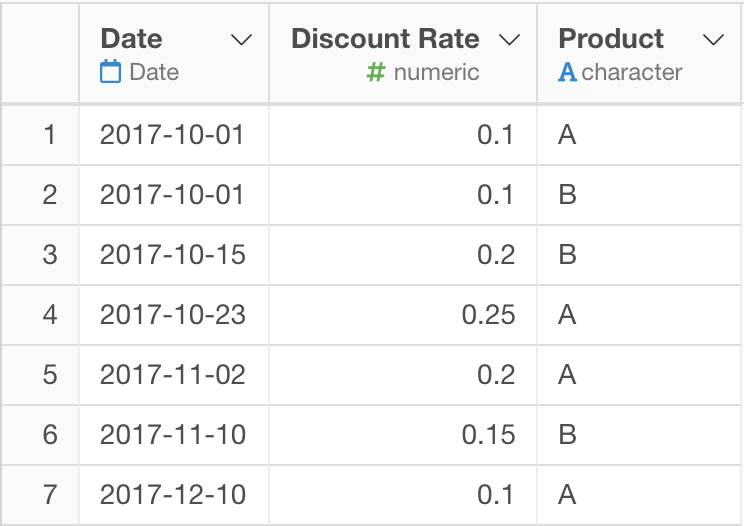Click the 0.25 discount rate cell
Viewport: 744px width, 526px height.
pyautogui.click(x=488, y=315)
